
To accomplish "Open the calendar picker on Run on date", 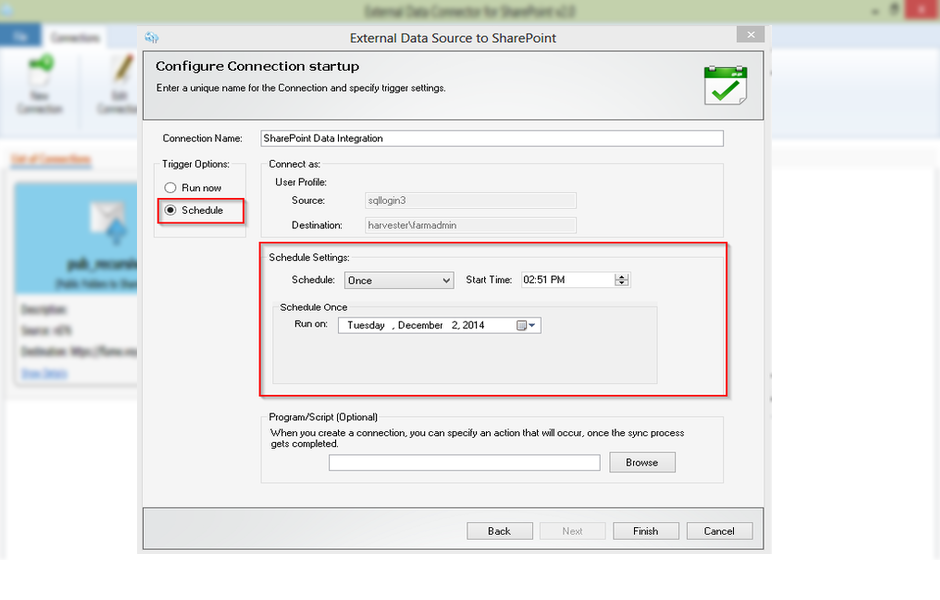I will tap(527, 325).
